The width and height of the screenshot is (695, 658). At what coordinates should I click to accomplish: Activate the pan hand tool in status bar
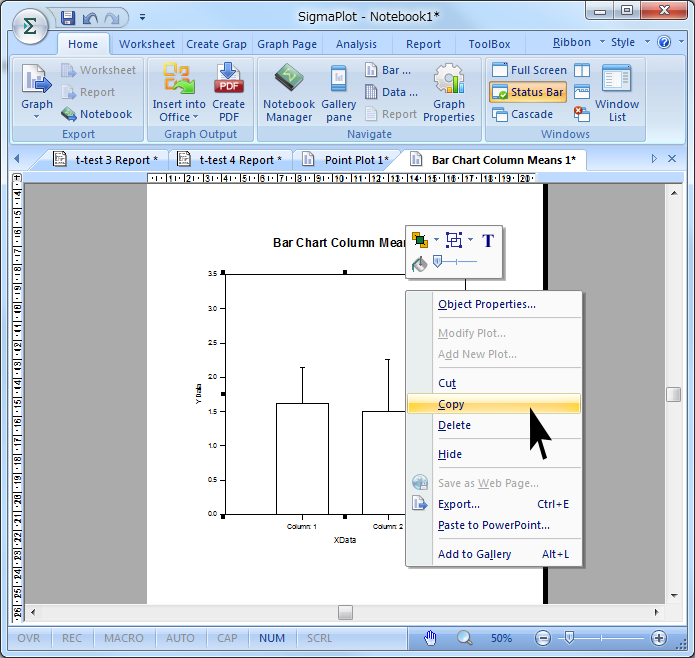(430, 638)
